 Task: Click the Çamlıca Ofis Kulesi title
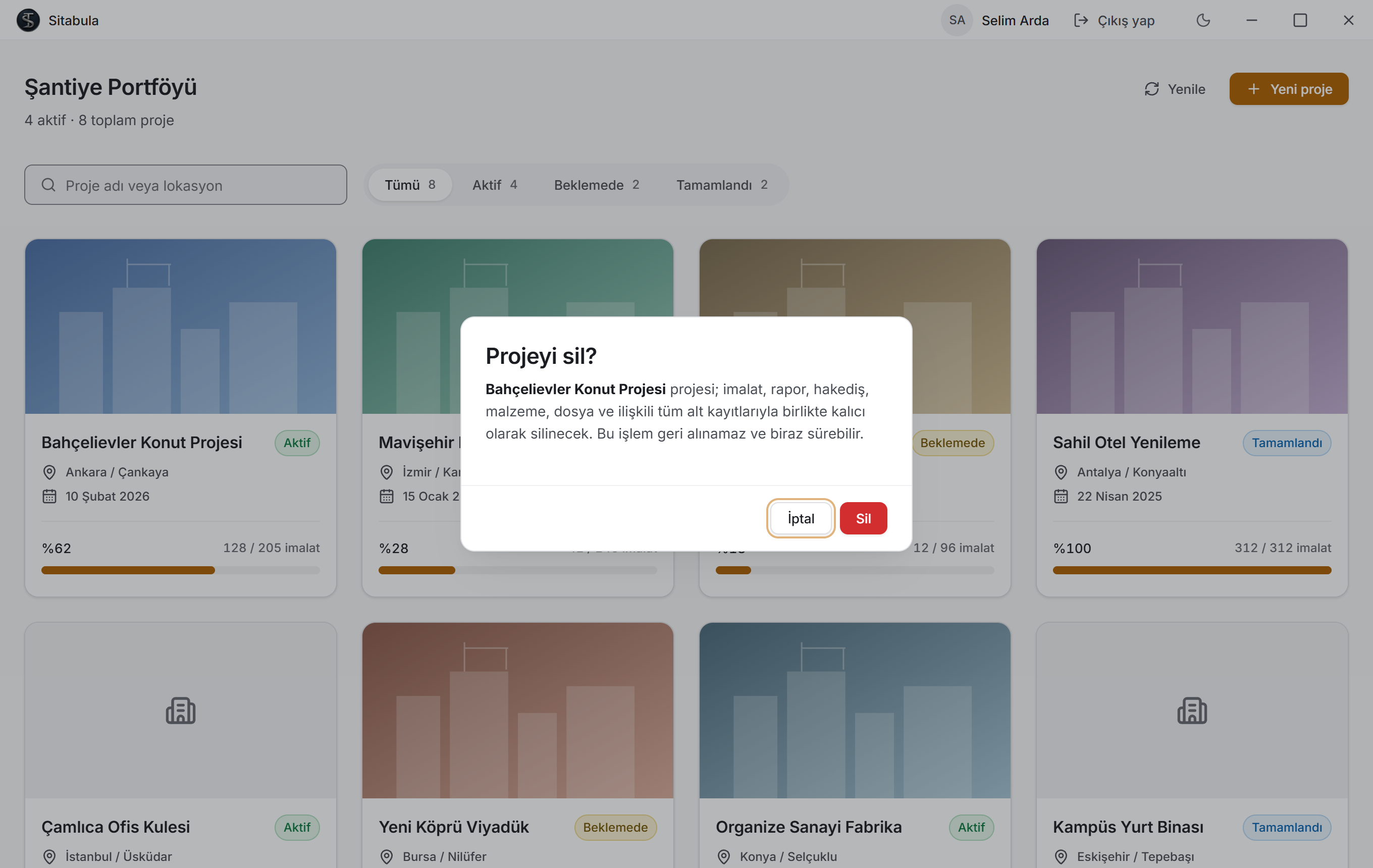116,827
